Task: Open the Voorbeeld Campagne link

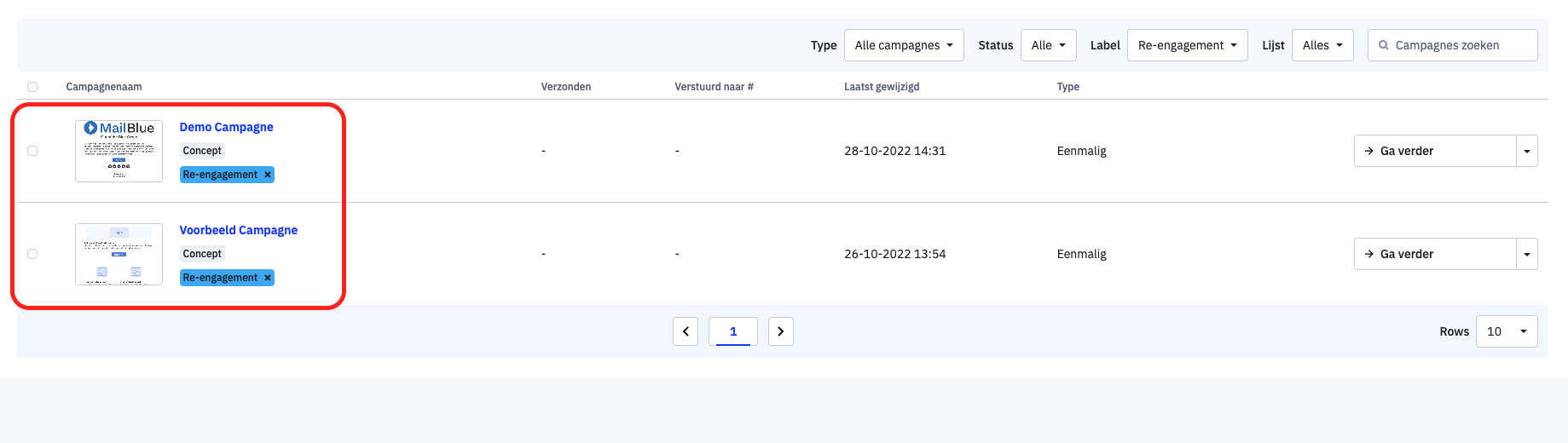Action: click(x=238, y=230)
